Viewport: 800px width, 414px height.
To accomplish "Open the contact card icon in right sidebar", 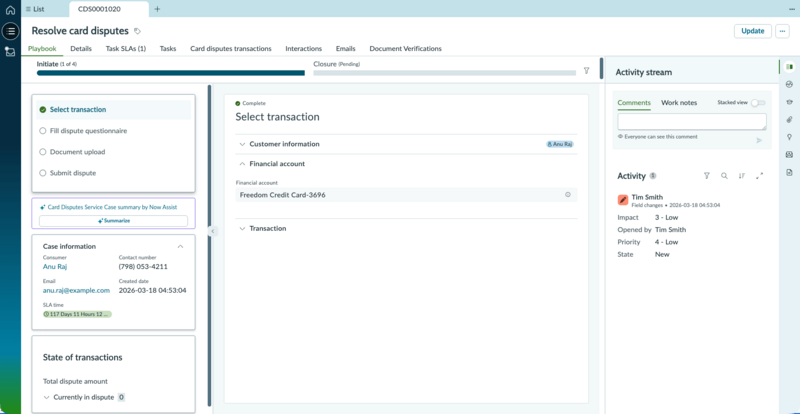I will point(789,155).
